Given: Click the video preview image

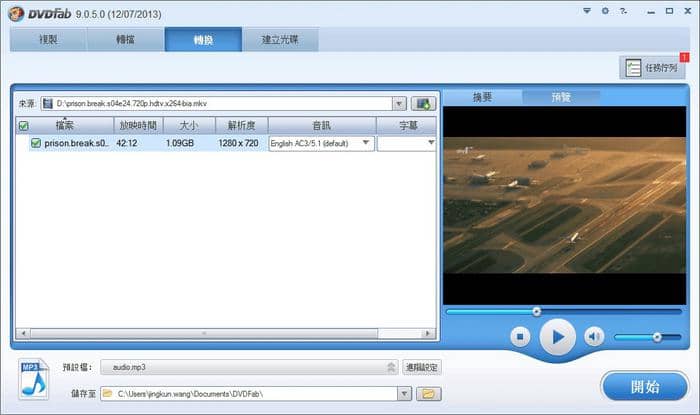Looking at the screenshot, I should [x=565, y=206].
